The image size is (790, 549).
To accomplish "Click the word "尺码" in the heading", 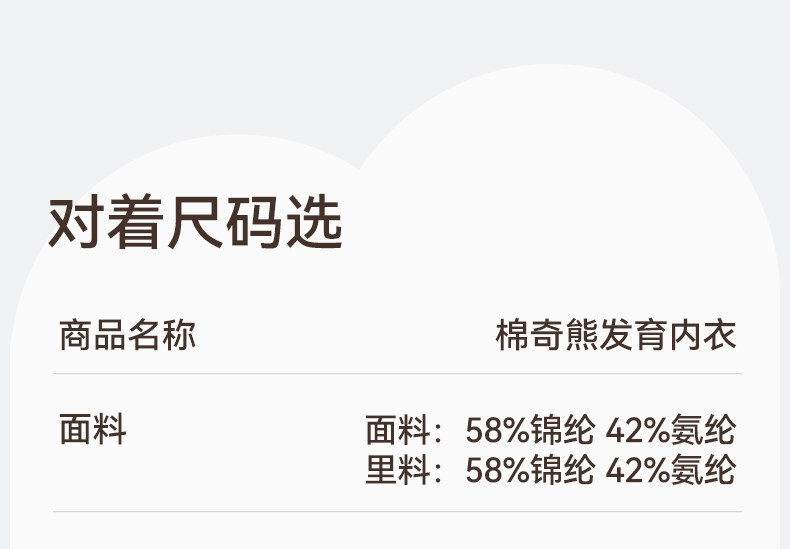I will point(196,225).
